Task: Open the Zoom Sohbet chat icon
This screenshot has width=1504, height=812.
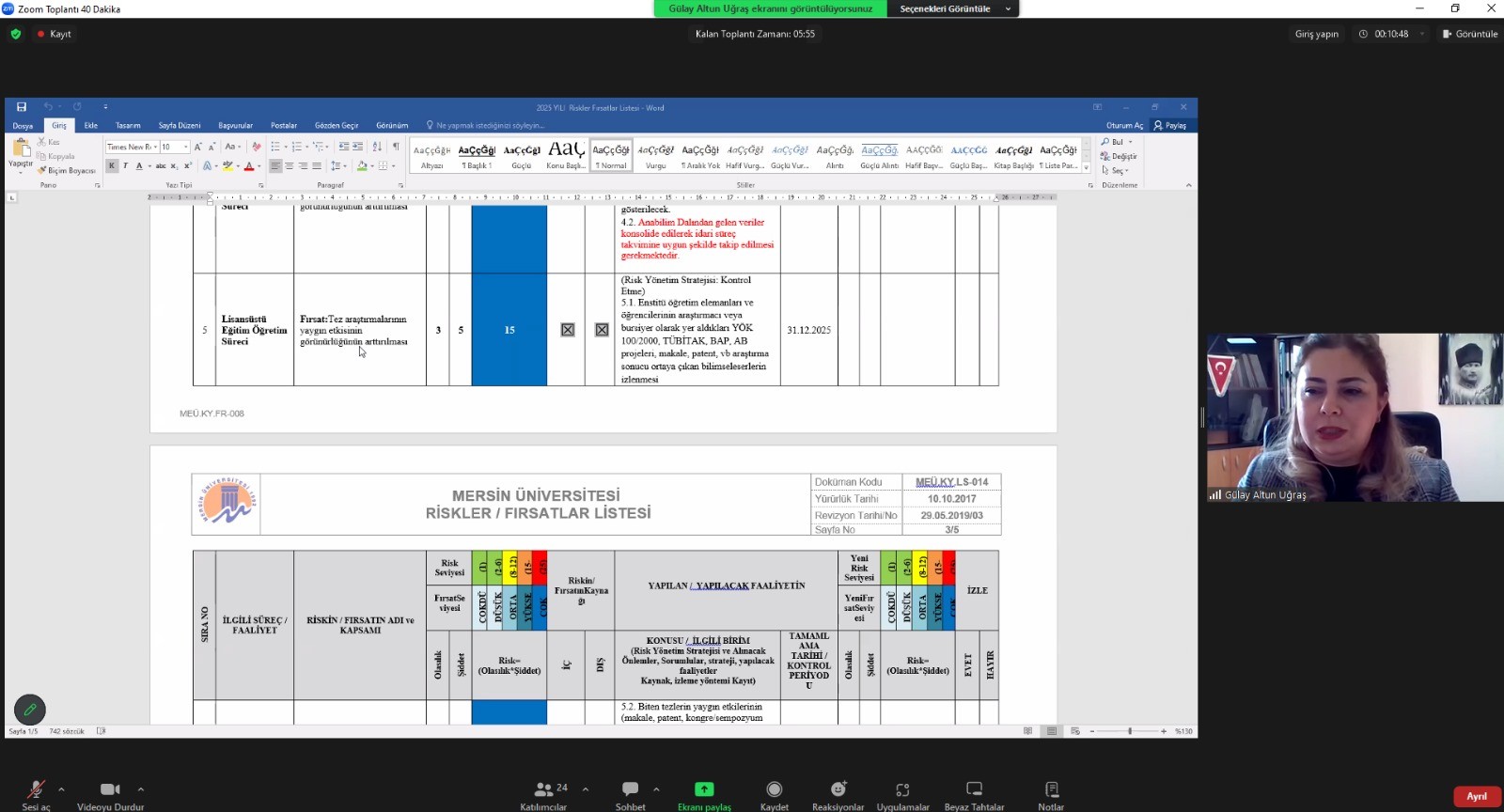Action: pos(630,790)
